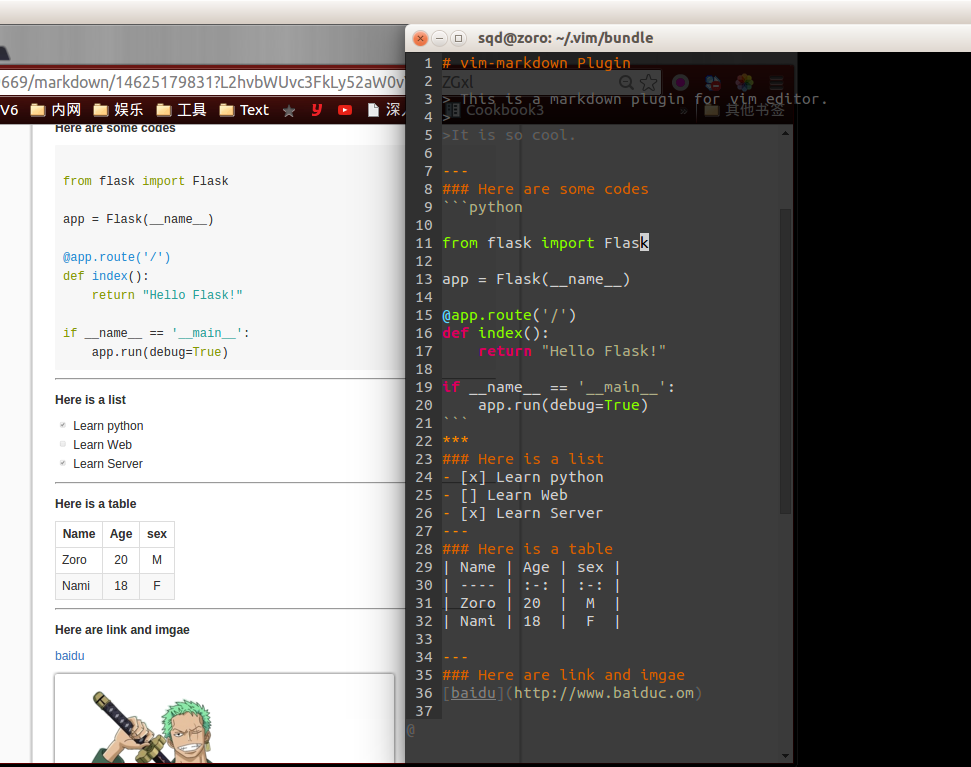Click the M table cell in preview
Viewport: 971px width, 767px height.
[157, 560]
